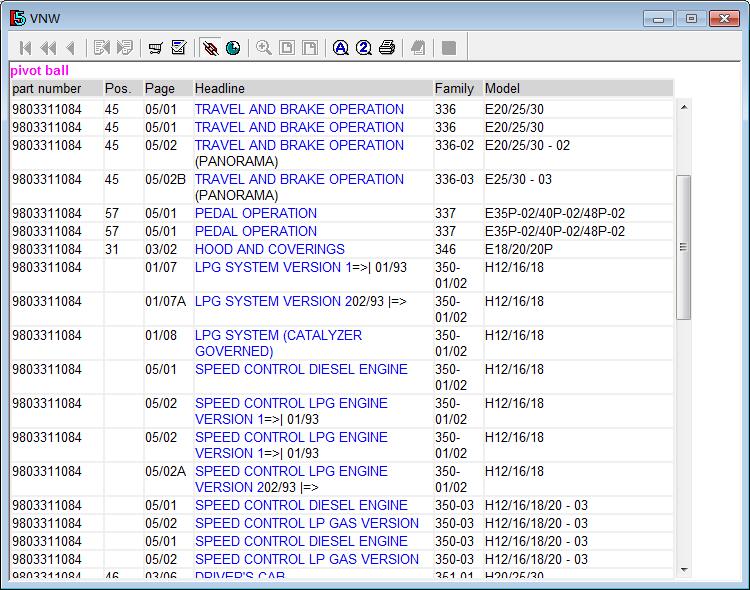The image size is (750, 590).
Task: Click the page cell '05/02A'
Action: (x=165, y=471)
